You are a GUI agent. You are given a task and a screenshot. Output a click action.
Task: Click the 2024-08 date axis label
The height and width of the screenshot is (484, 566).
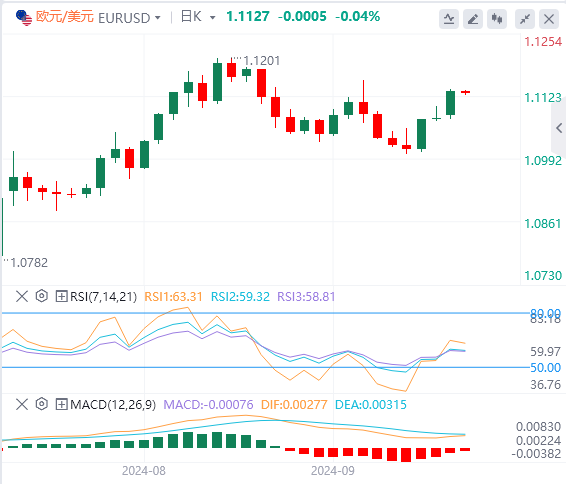(144, 471)
